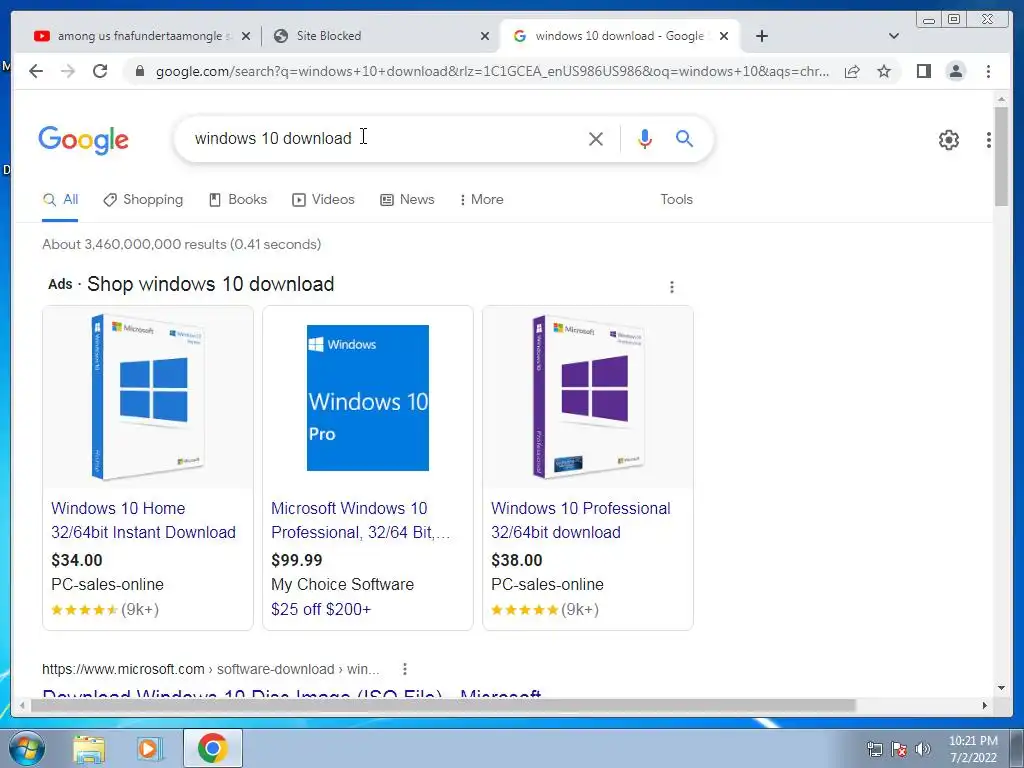This screenshot has width=1024, height=768.
Task: Open a new browser tab
Action: [761, 36]
